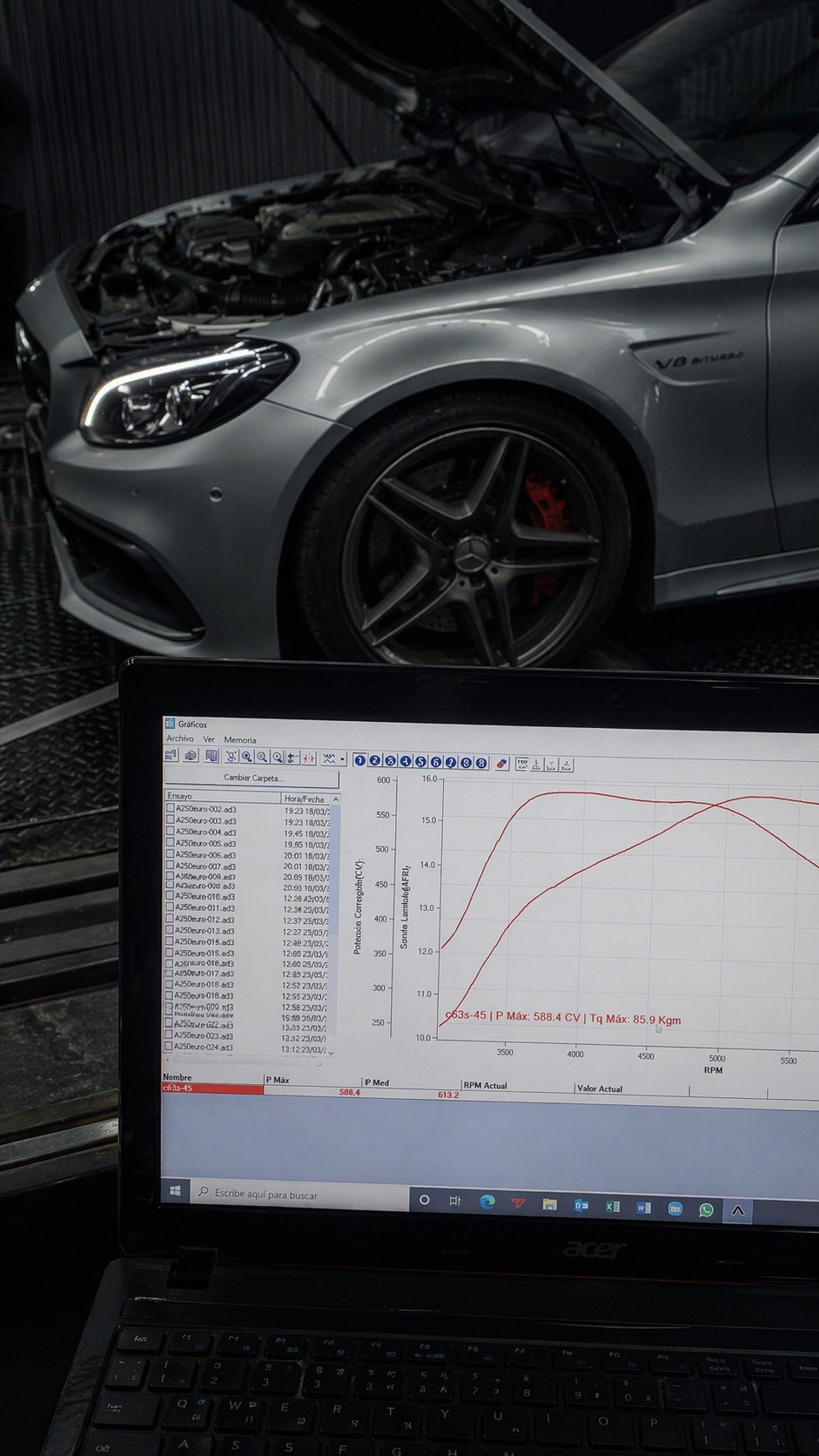Click the third magnifier zoom icon
This screenshot has height=1456, width=819.
click(277, 758)
